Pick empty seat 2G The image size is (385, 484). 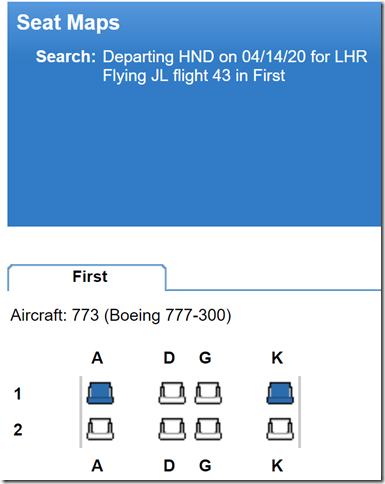point(208,429)
